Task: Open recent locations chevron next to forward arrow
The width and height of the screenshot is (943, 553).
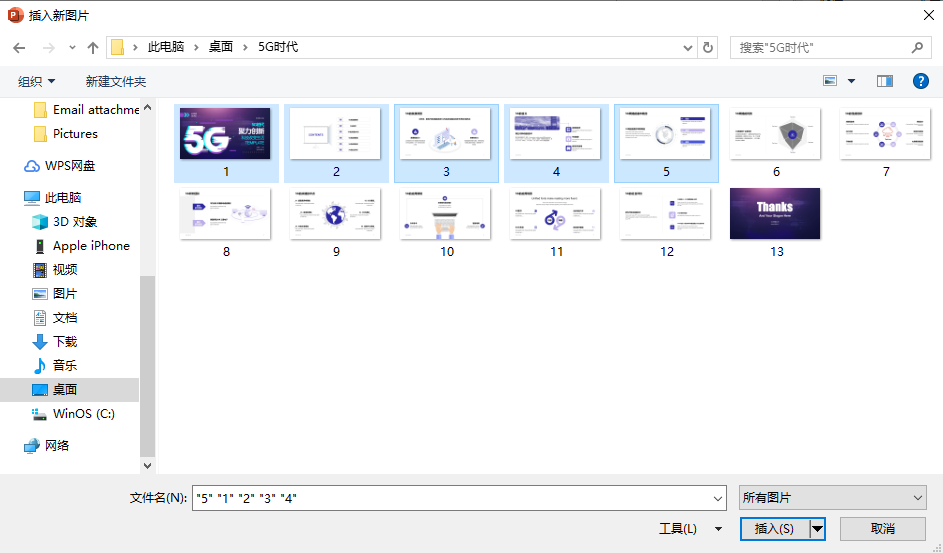Action: coord(72,47)
